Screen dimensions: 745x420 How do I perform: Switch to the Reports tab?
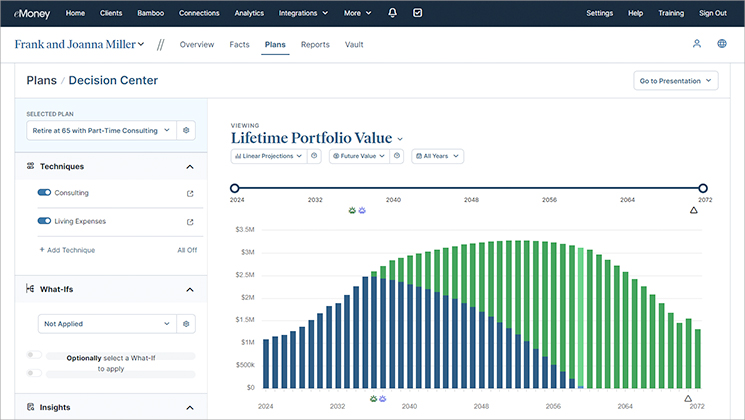tap(315, 44)
